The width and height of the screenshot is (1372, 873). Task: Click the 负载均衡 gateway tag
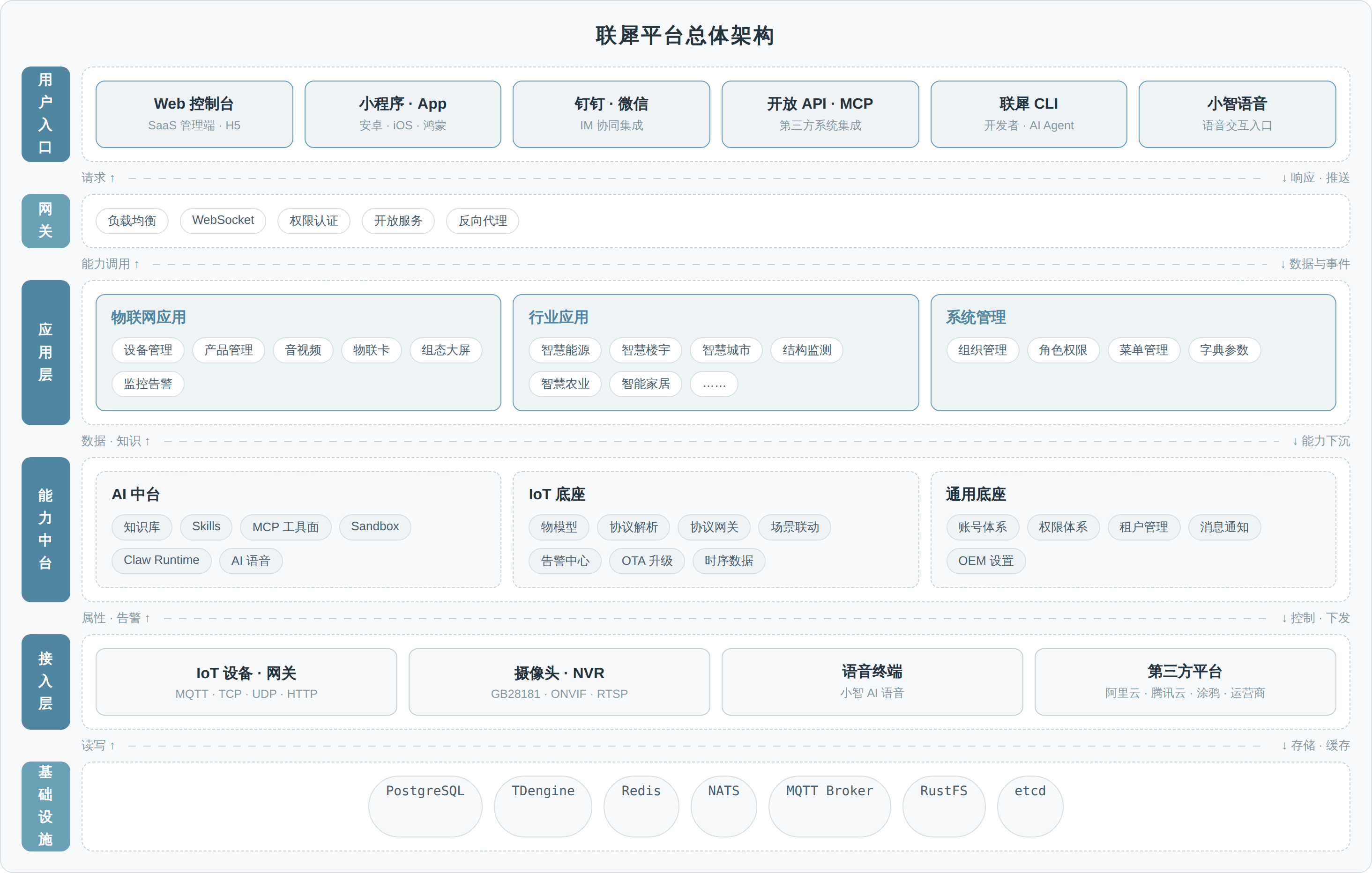[132, 221]
